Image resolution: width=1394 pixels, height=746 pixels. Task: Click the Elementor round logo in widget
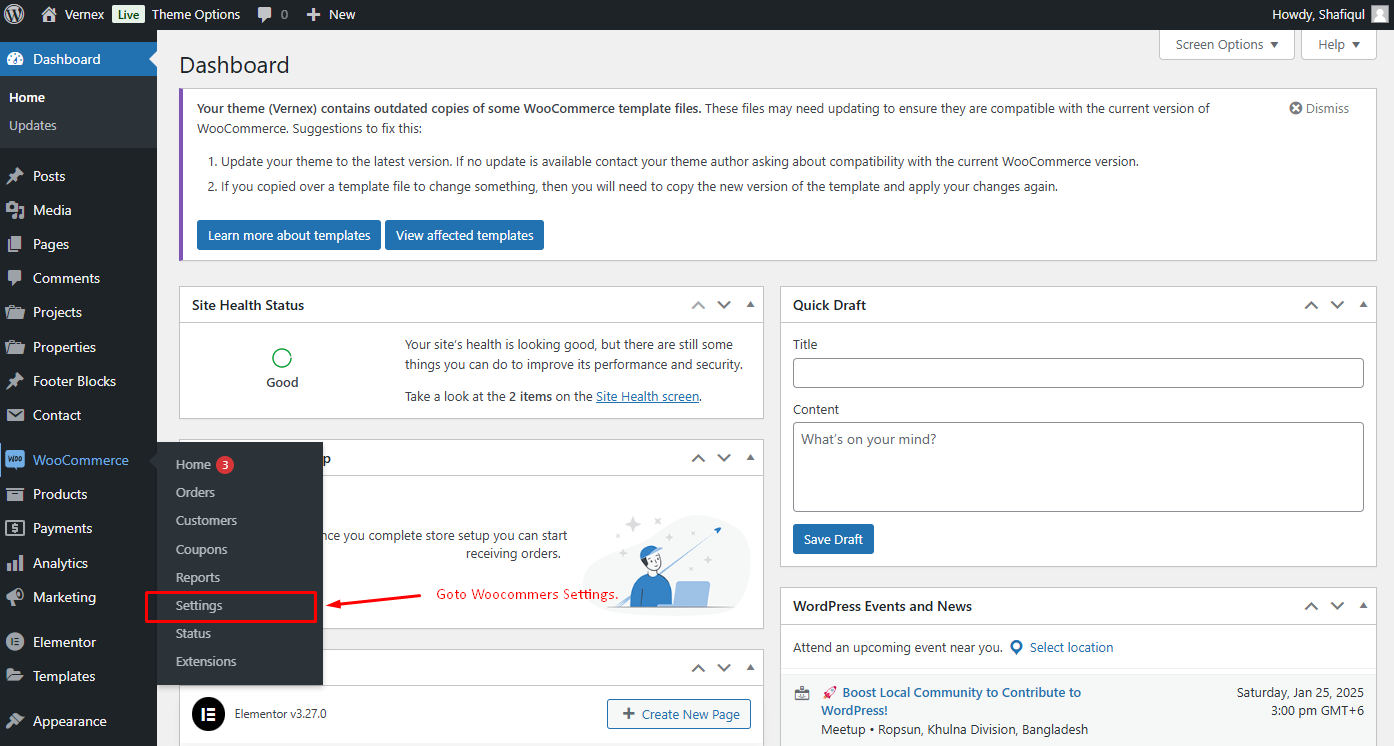click(209, 714)
